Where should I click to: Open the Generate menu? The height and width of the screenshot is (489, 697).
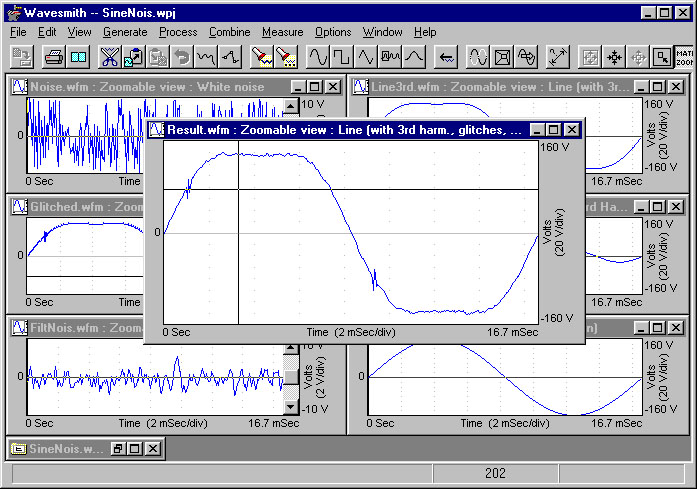click(x=125, y=32)
